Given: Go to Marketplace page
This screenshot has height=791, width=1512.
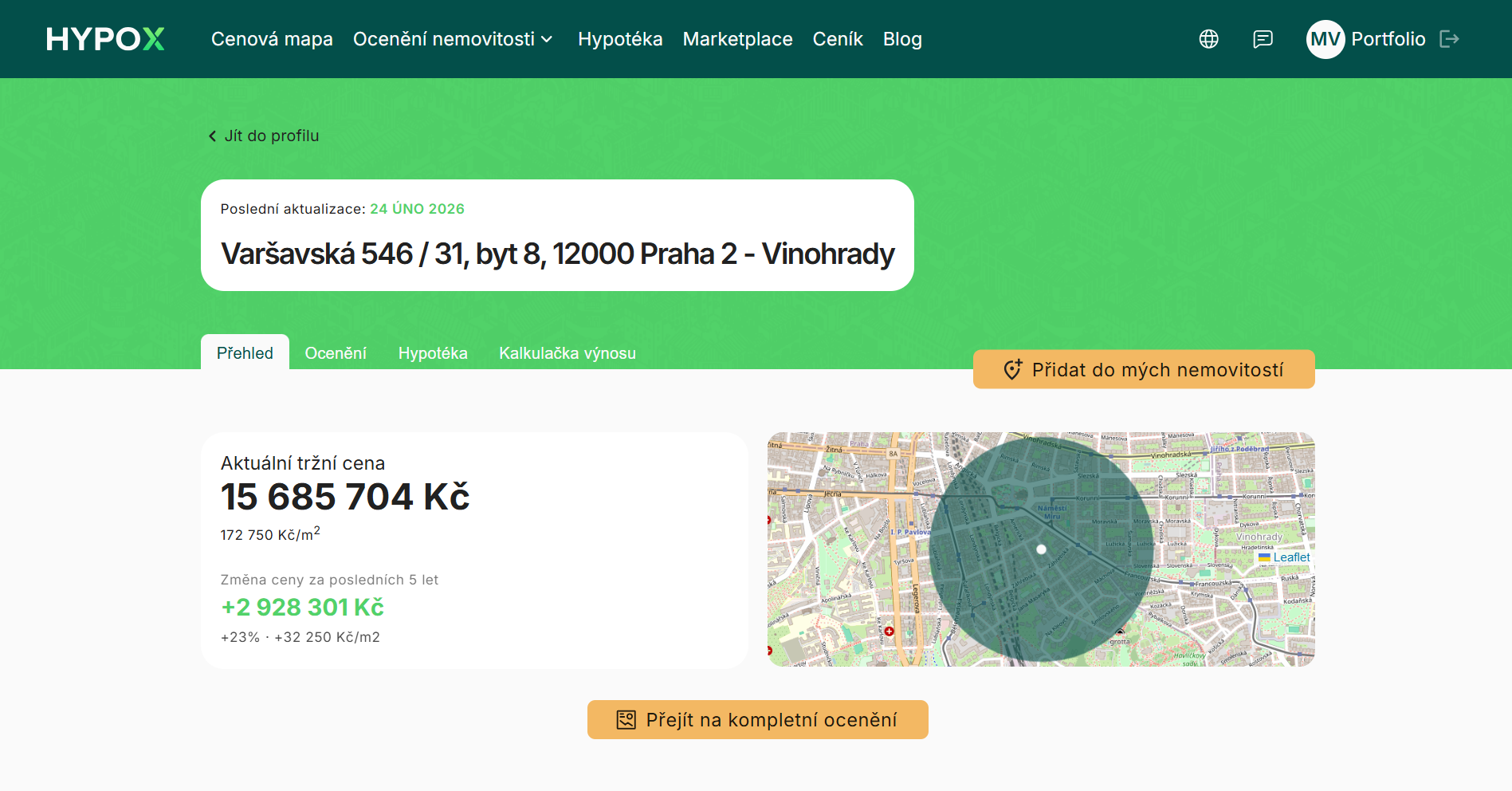Looking at the screenshot, I should point(737,39).
